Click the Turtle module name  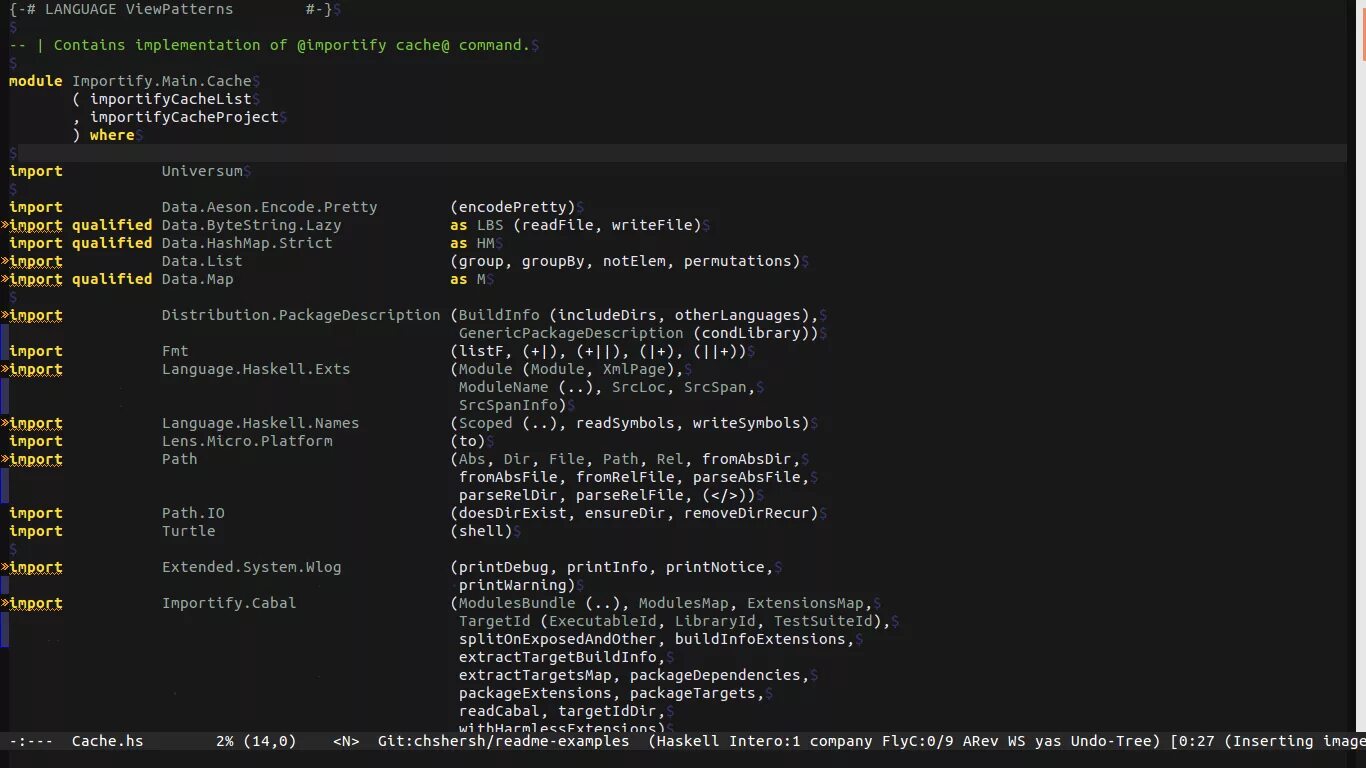click(x=189, y=531)
